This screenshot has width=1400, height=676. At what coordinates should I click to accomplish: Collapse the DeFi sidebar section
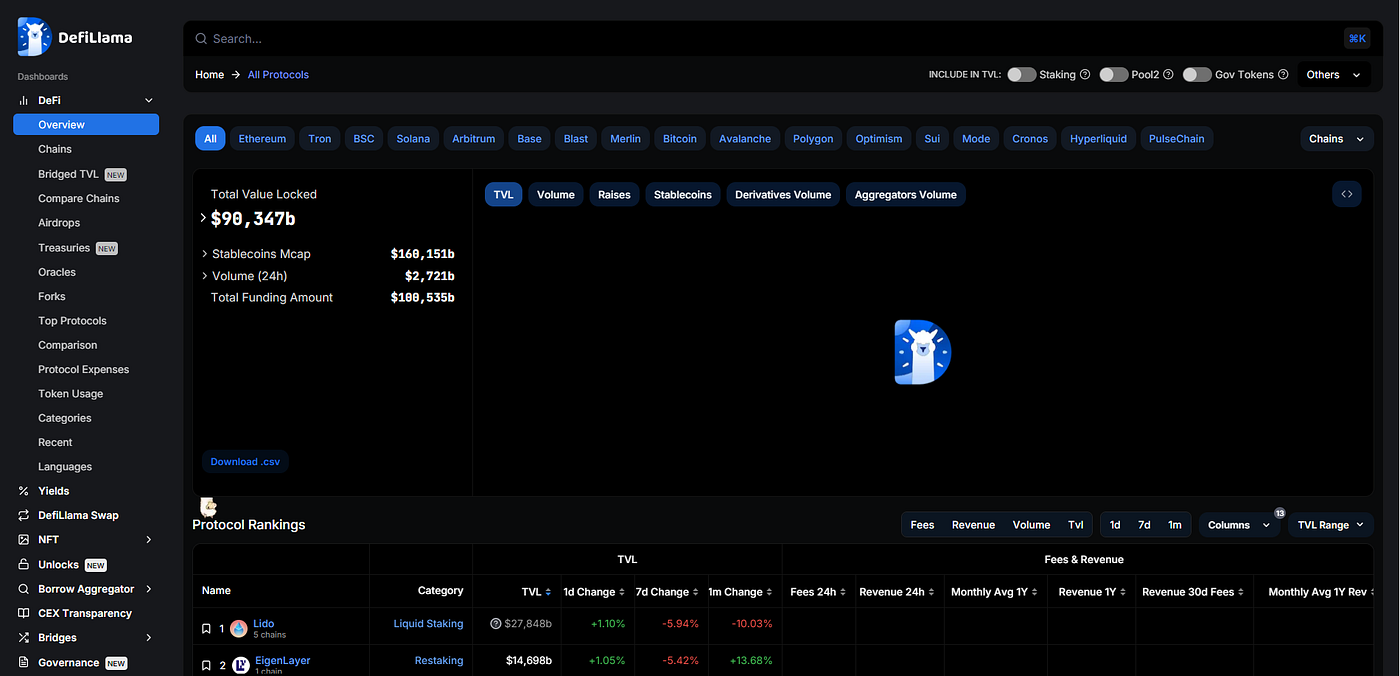point(149,100)
